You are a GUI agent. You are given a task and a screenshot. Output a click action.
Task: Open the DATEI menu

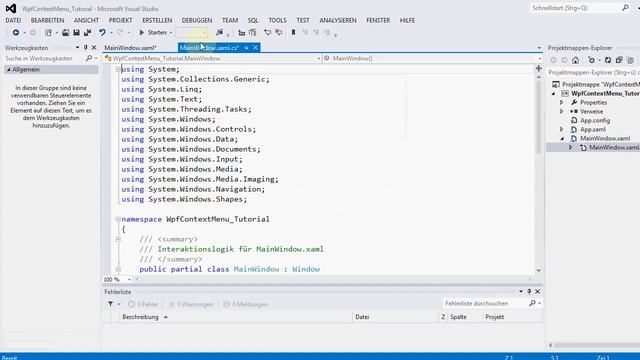coord(13,20)
